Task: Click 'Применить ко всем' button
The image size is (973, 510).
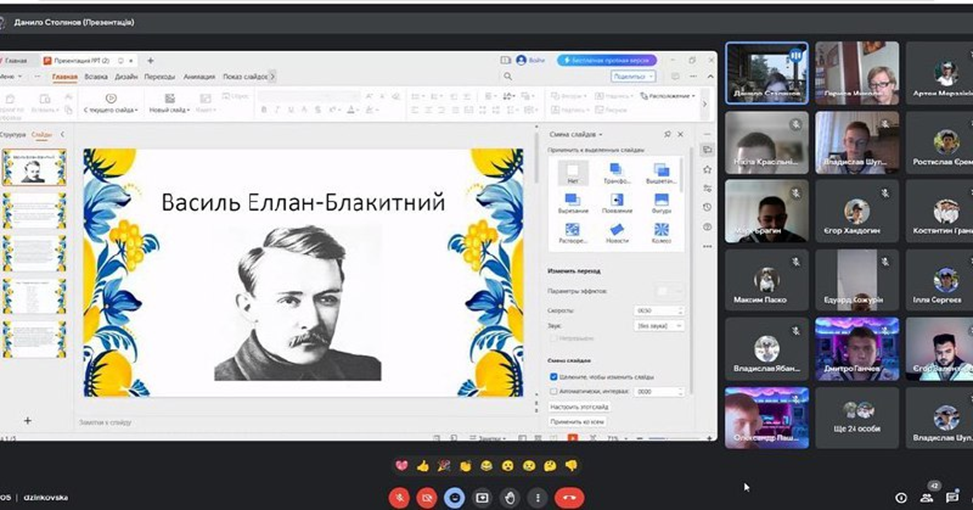Action: click(577, 421)
